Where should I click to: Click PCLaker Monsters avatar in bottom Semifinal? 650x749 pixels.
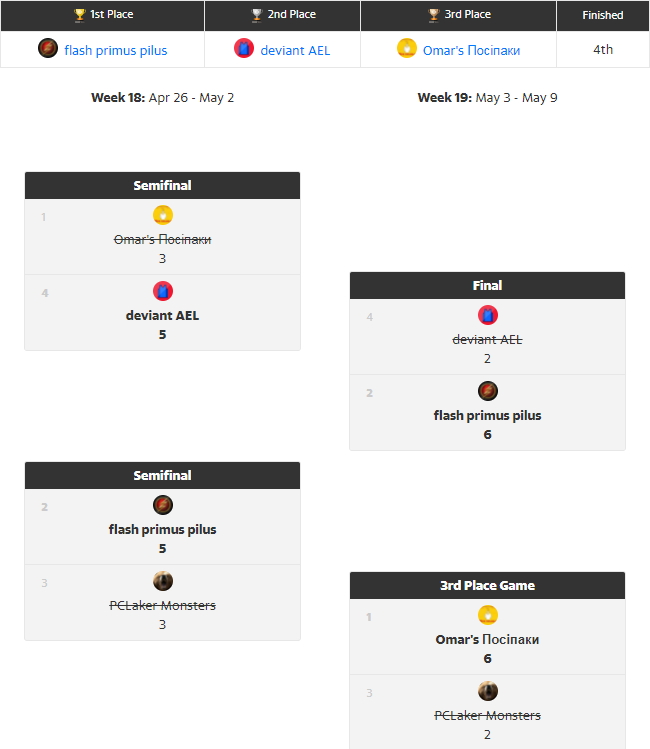point(163,581)
